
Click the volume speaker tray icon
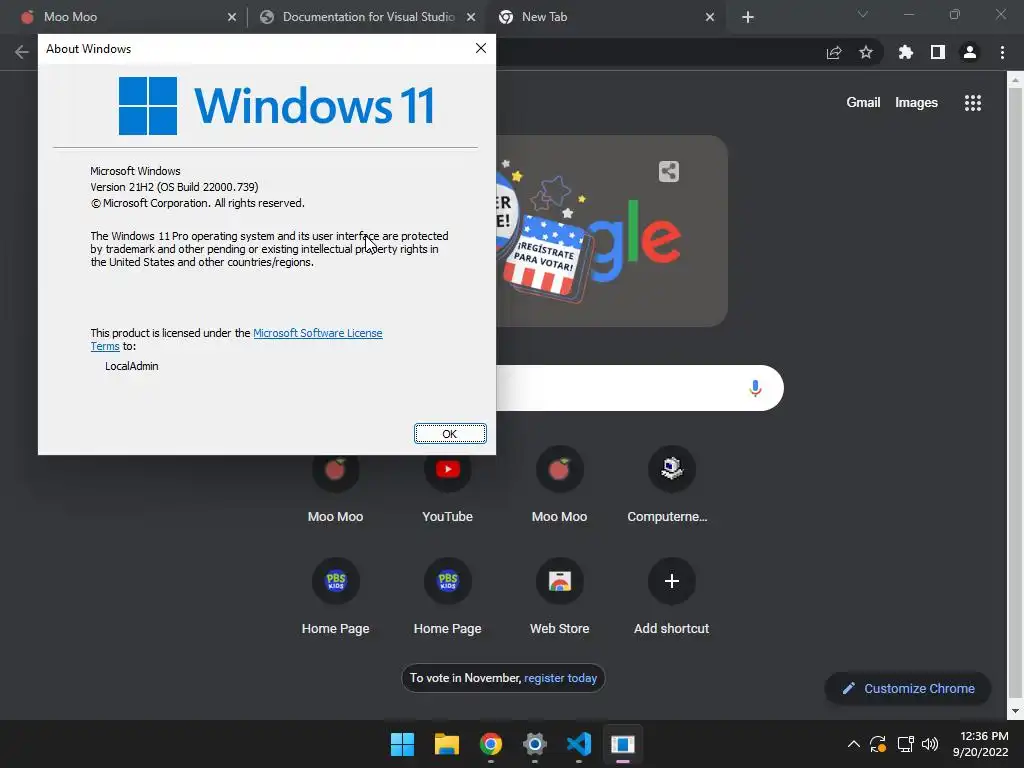click(x=930, y=744)
